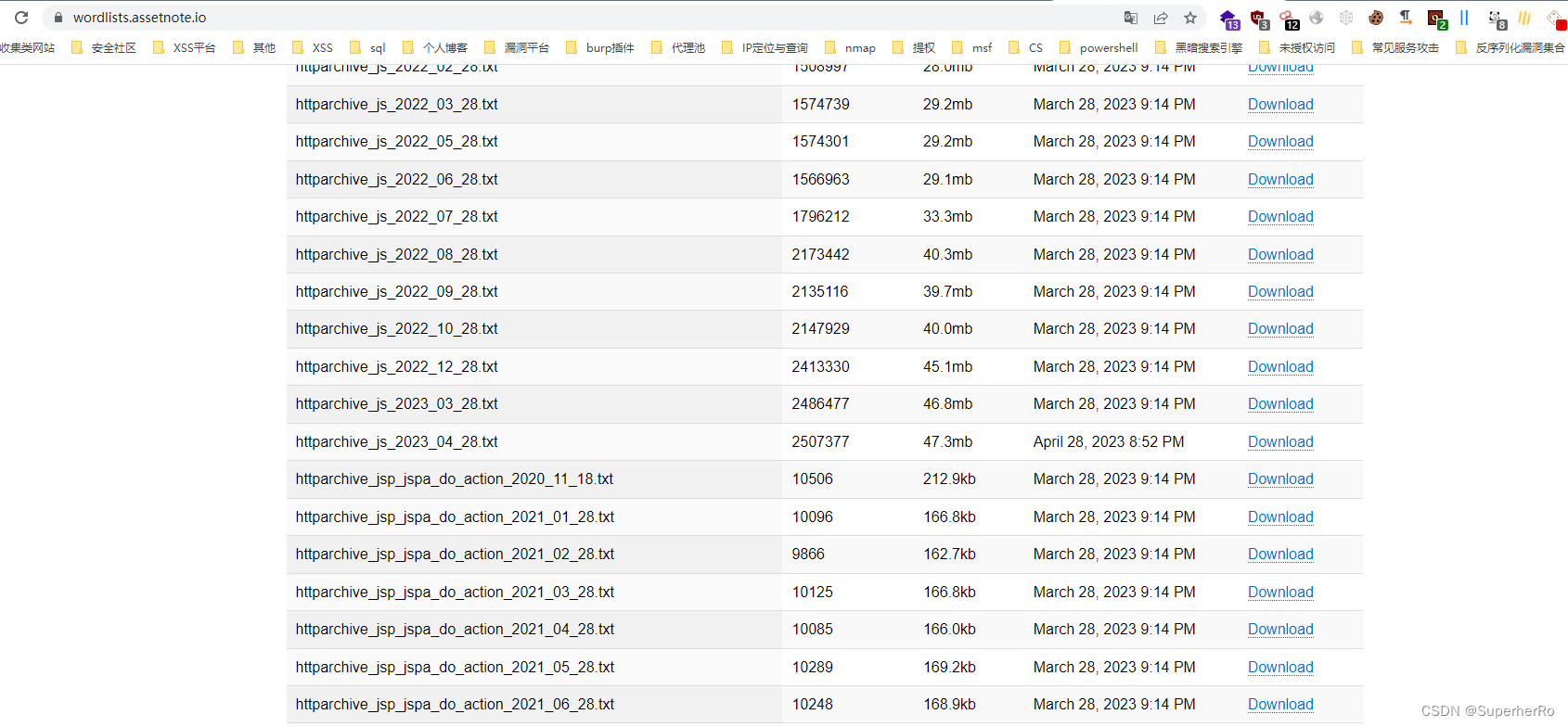Download httparchive_jsp_jspa_do_action_2021_05_28.txt
1568x727 pixels.
[x=1280, y=668]
